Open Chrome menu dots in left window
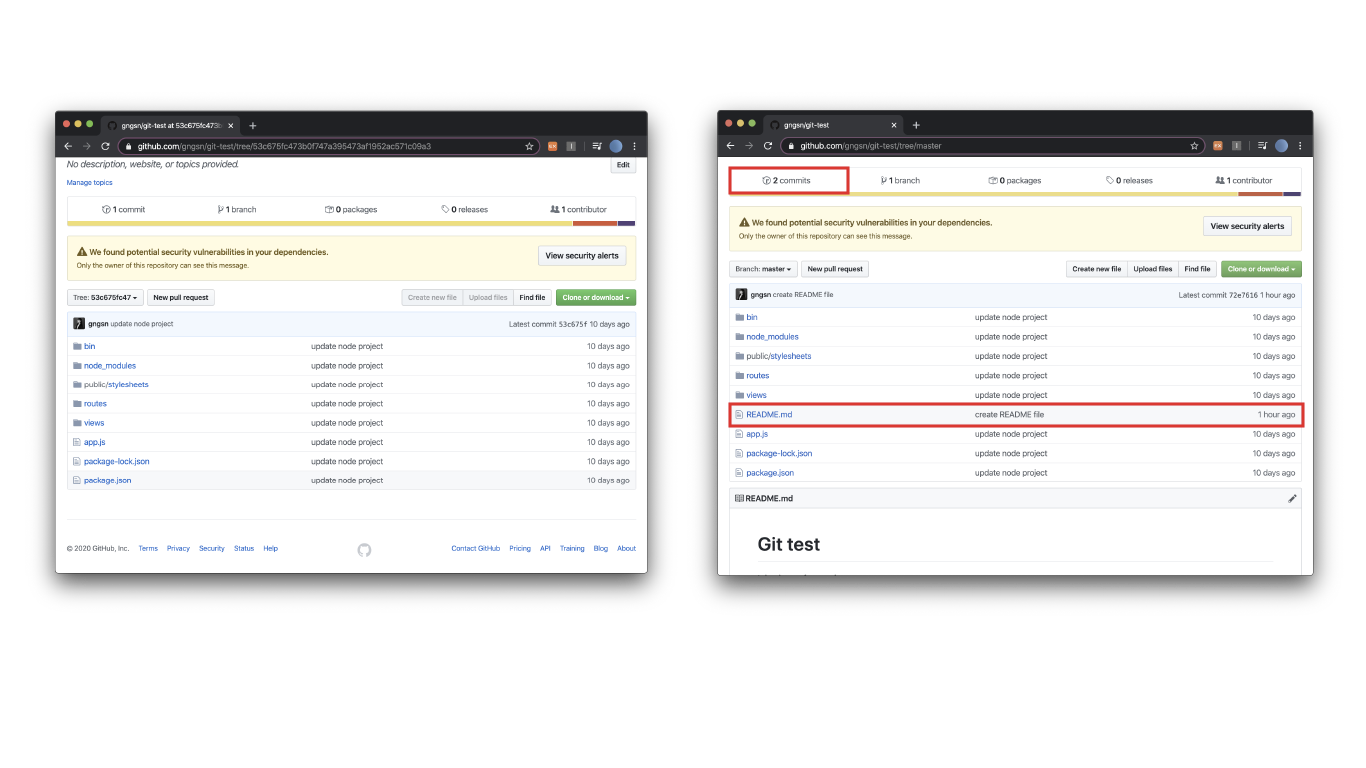This screenshot has height=768, width=1366. pyautogui.click(x=634, y=146)
